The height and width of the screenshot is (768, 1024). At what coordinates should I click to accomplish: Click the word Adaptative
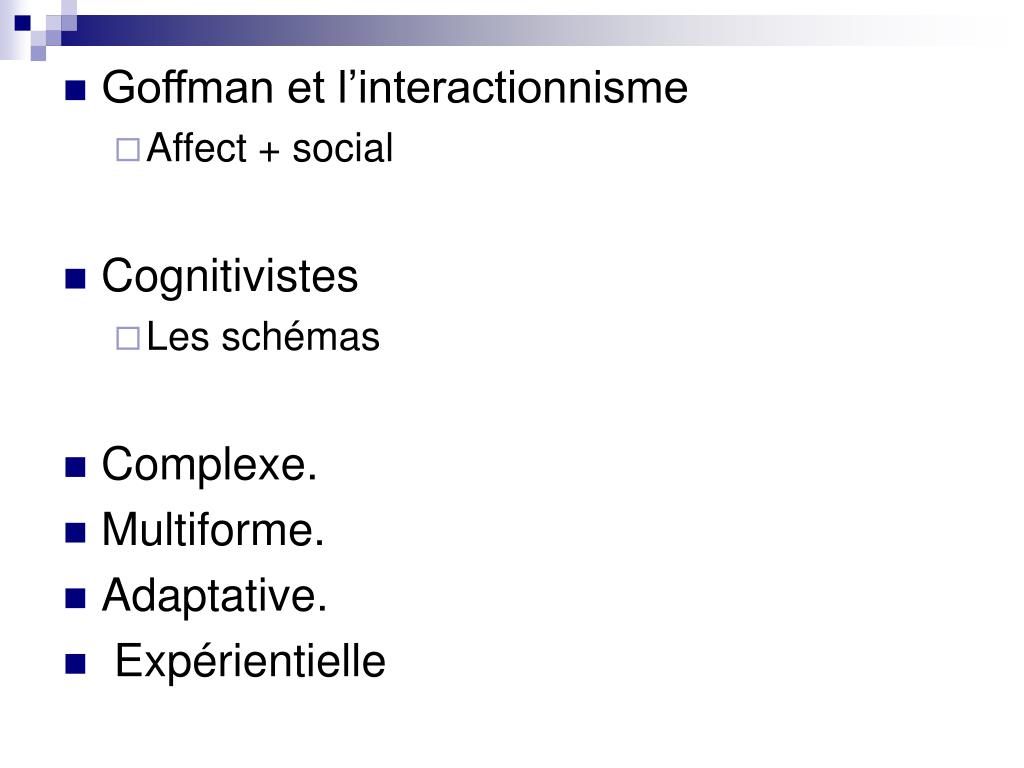pyautogui.click(x=214, y=596)
